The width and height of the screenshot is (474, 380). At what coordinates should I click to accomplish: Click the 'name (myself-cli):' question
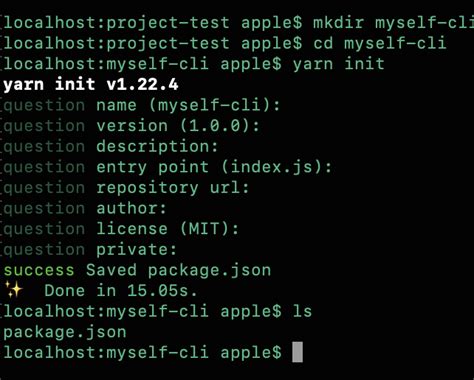188,105
